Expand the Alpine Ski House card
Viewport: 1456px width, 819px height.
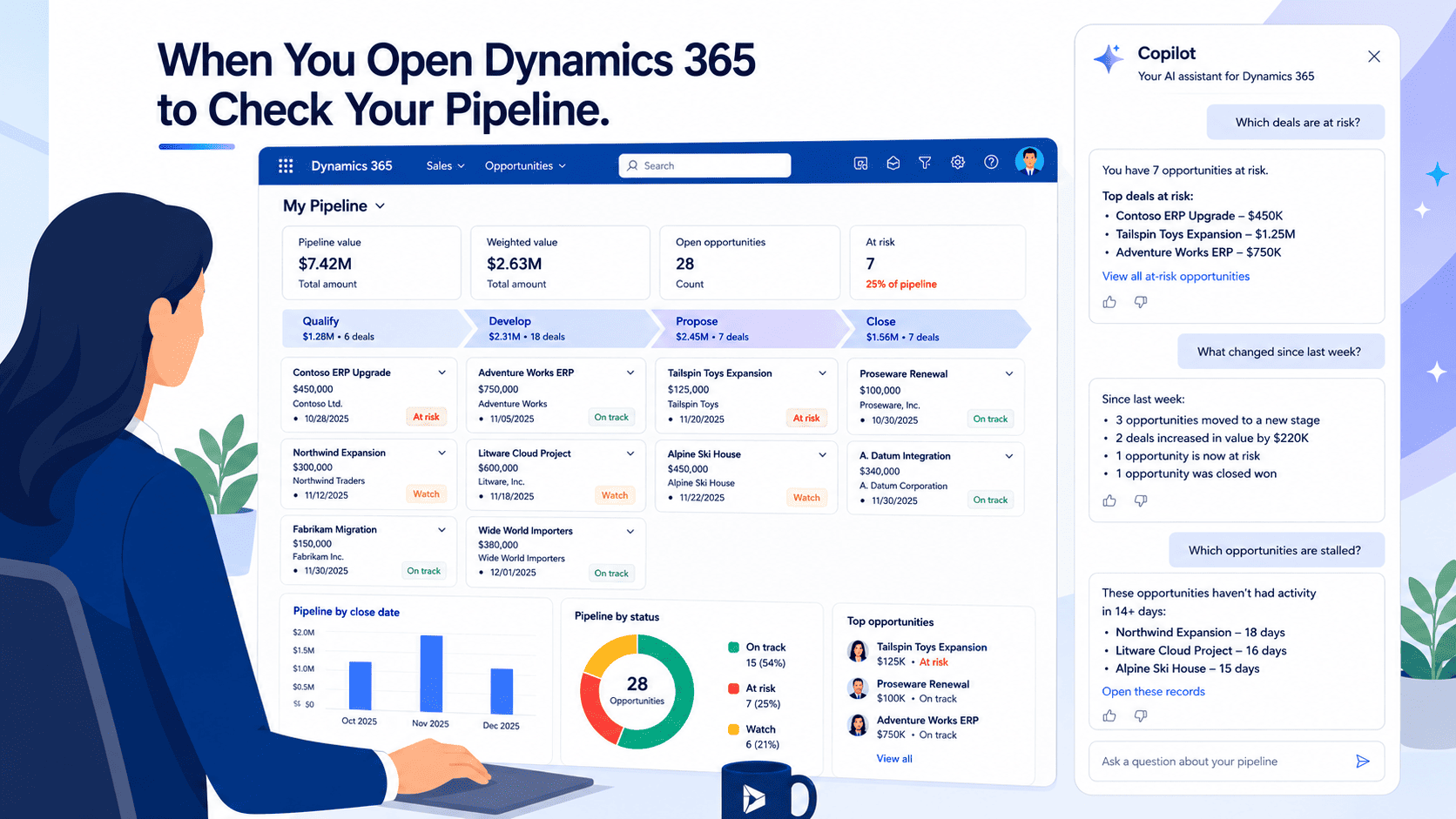tap(822, 454)
